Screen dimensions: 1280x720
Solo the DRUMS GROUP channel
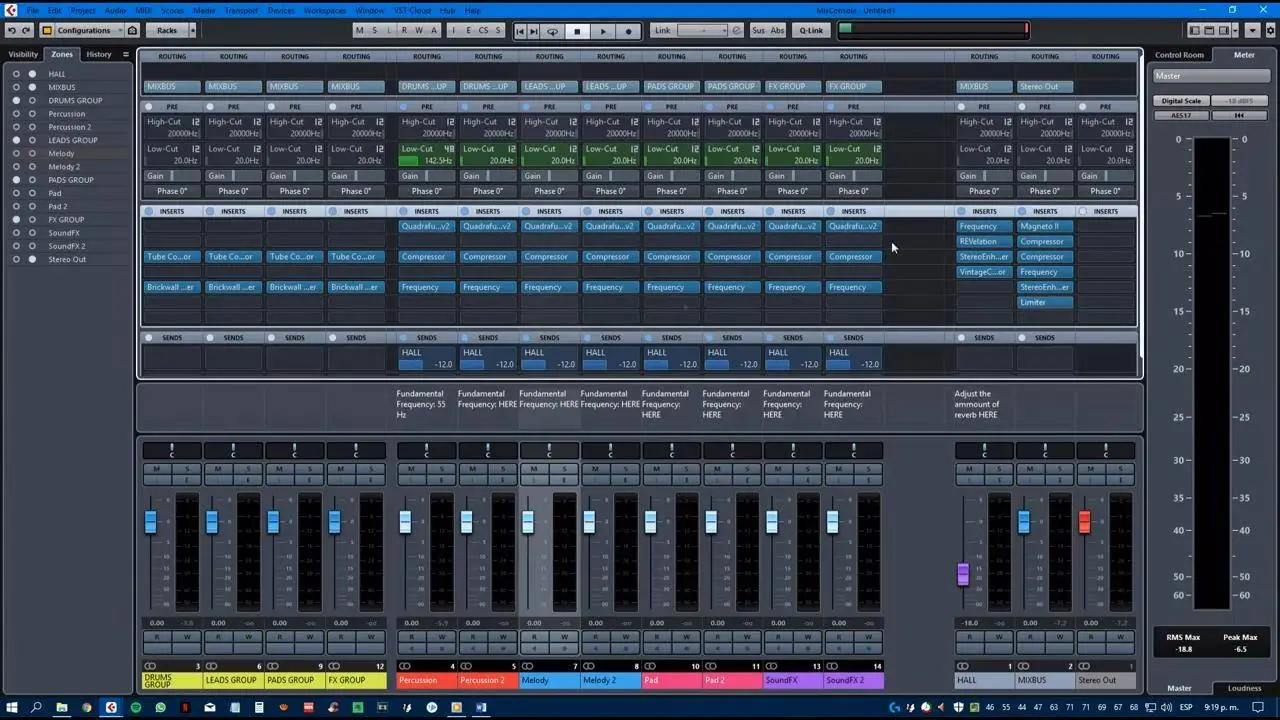187,469
